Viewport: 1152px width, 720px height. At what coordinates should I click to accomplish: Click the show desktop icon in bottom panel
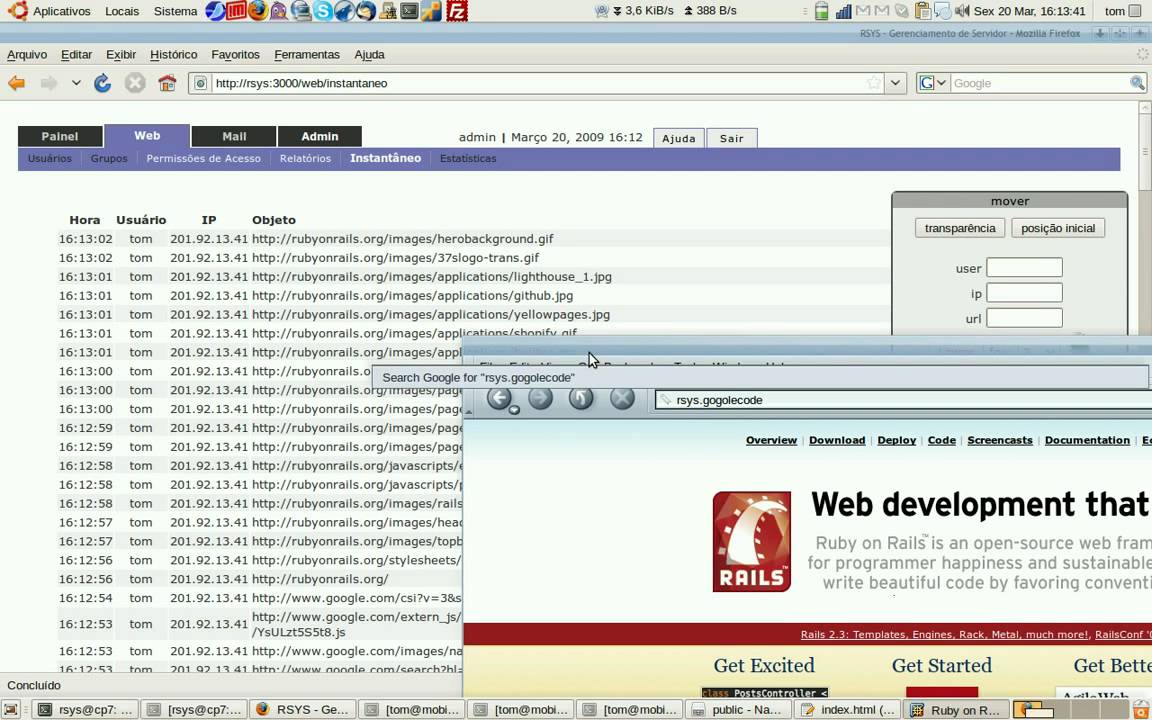[x=12, y=710]
